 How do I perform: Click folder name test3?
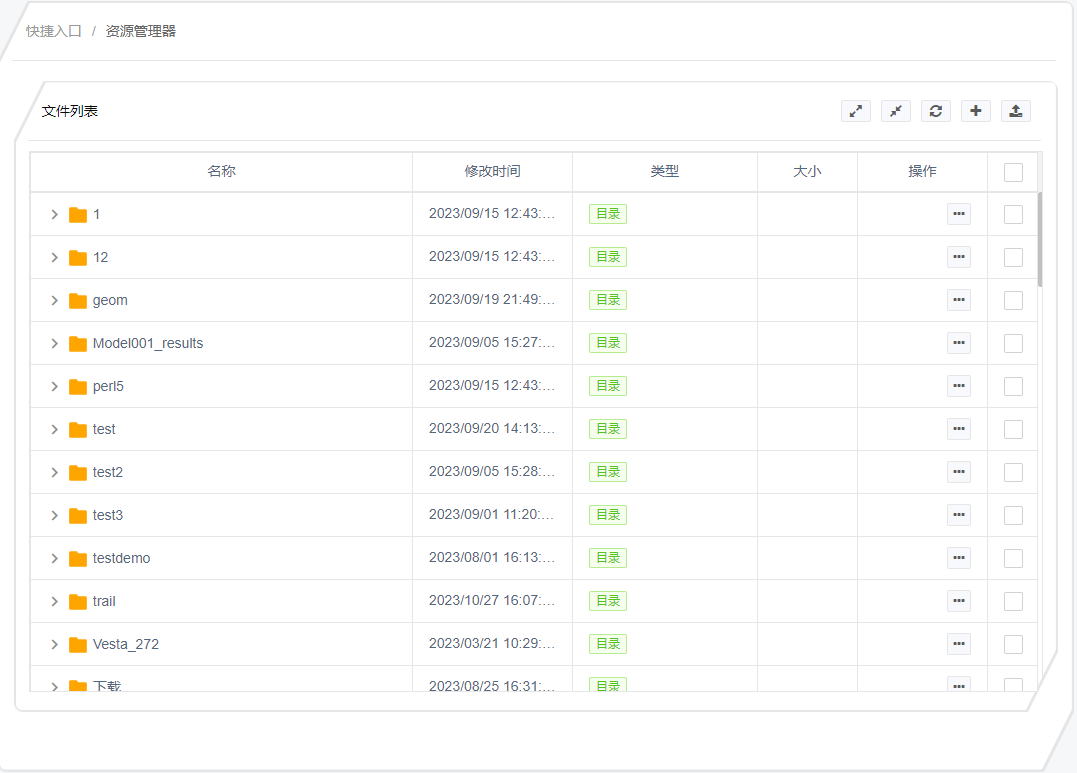click(x=108, y=515)
